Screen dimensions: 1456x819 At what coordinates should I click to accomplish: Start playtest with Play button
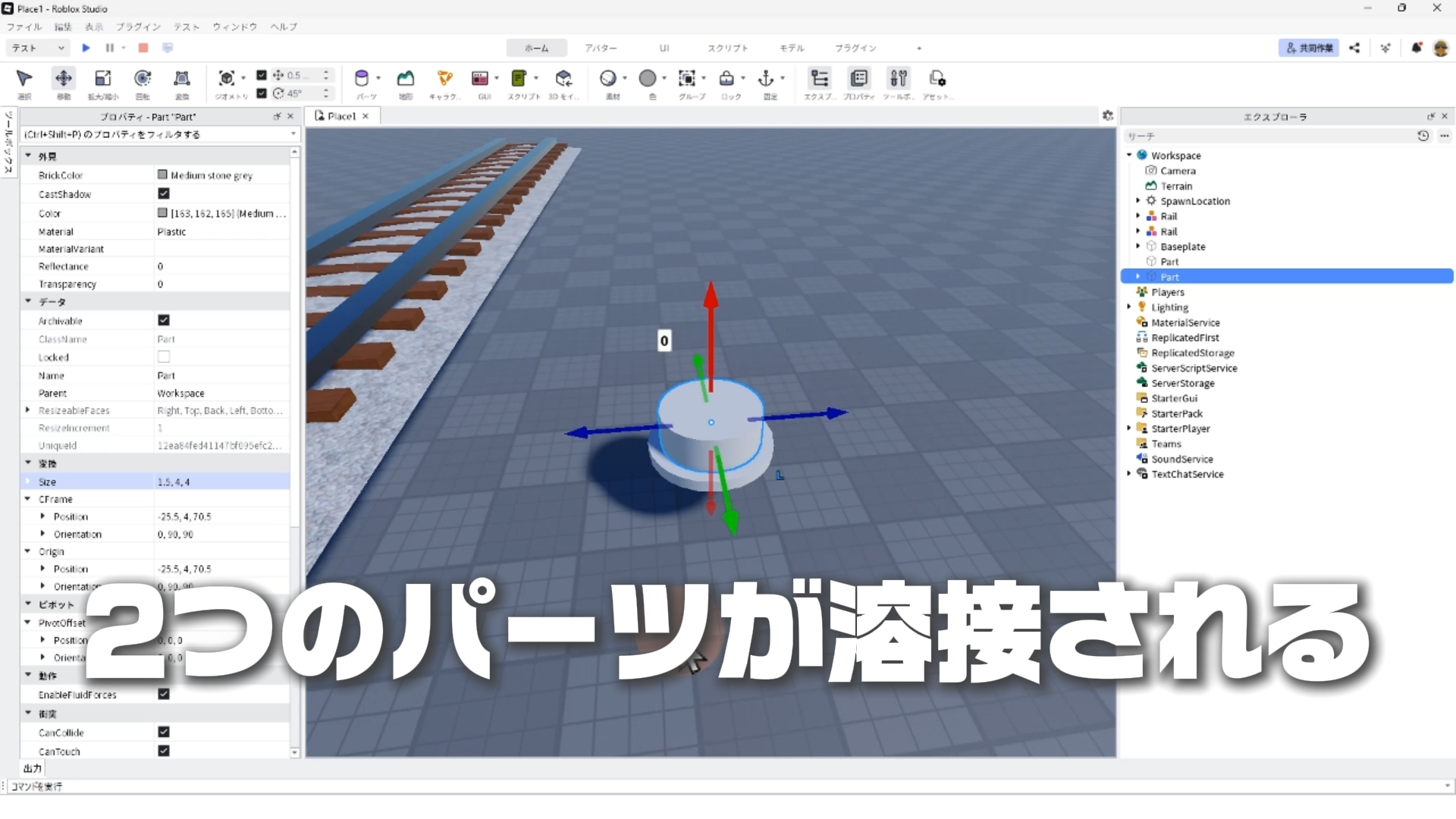coord(86,48)
